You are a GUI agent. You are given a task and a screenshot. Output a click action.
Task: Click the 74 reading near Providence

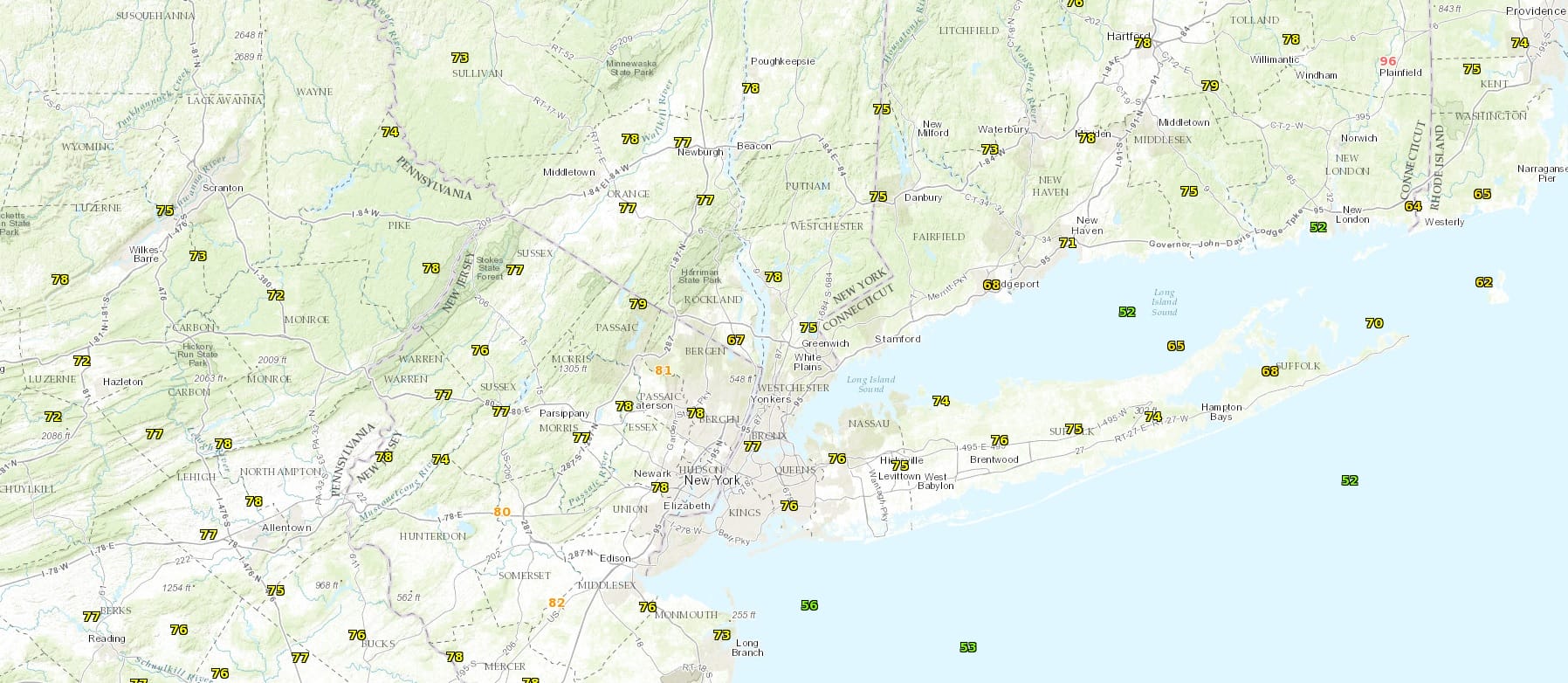[1519, 43]
